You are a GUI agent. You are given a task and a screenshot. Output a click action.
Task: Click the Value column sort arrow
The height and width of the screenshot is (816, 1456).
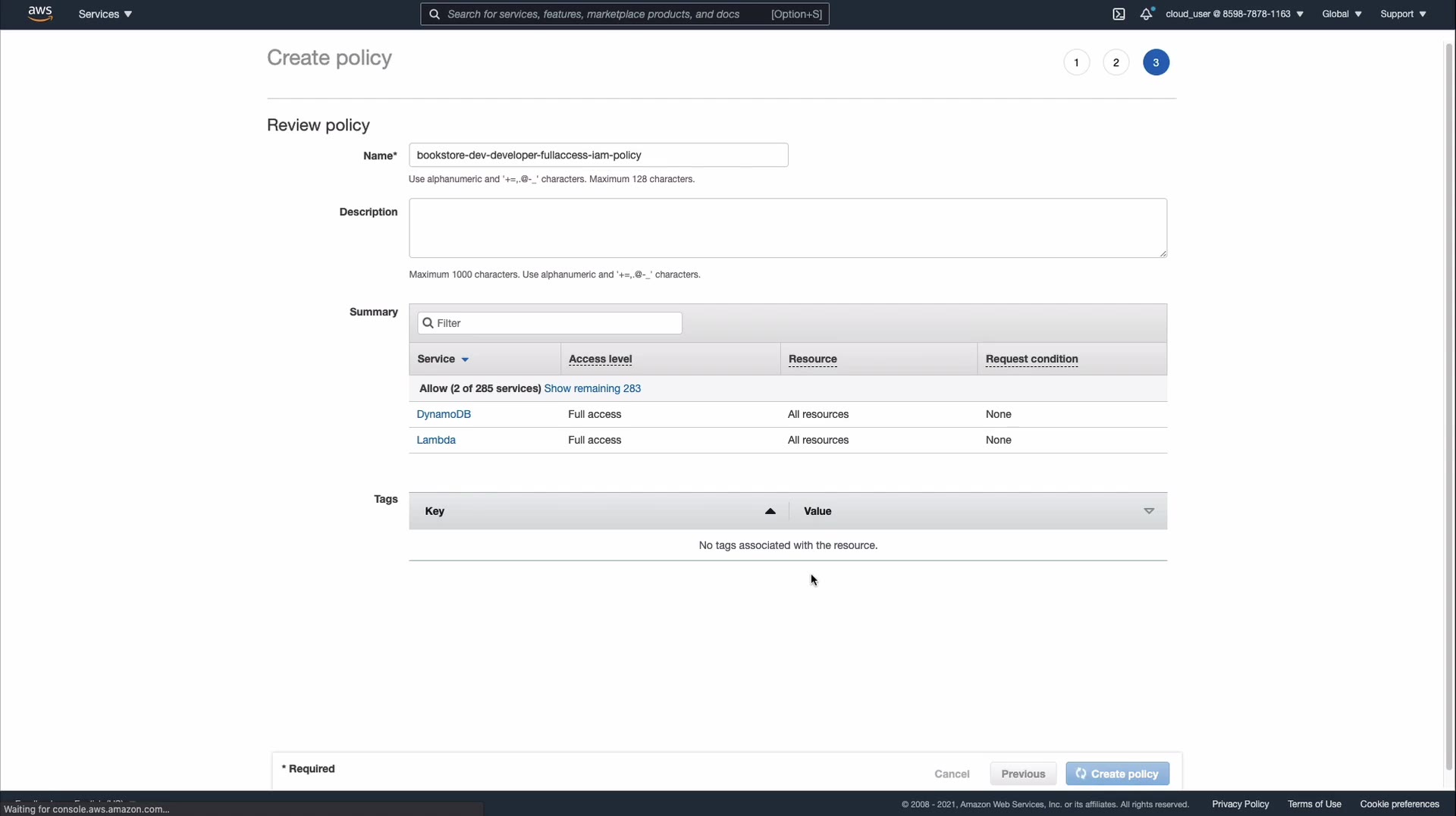click(x=1149, y=511)
